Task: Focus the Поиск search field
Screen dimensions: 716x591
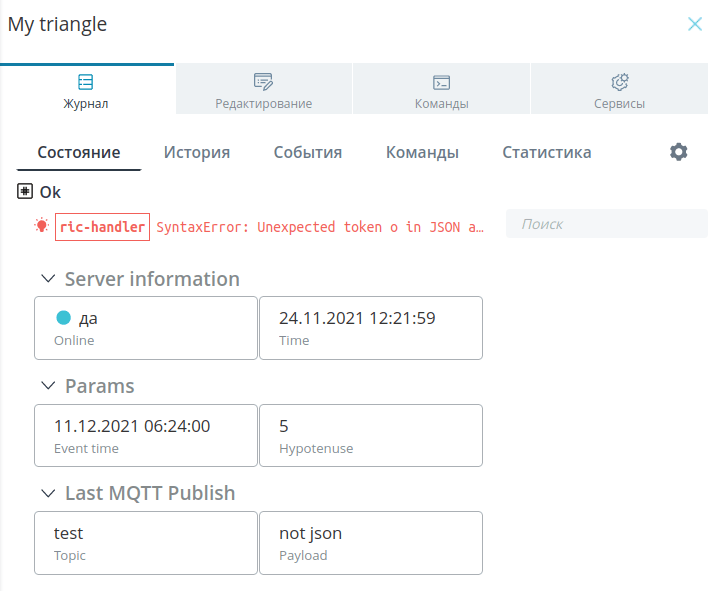Action: 606,224
